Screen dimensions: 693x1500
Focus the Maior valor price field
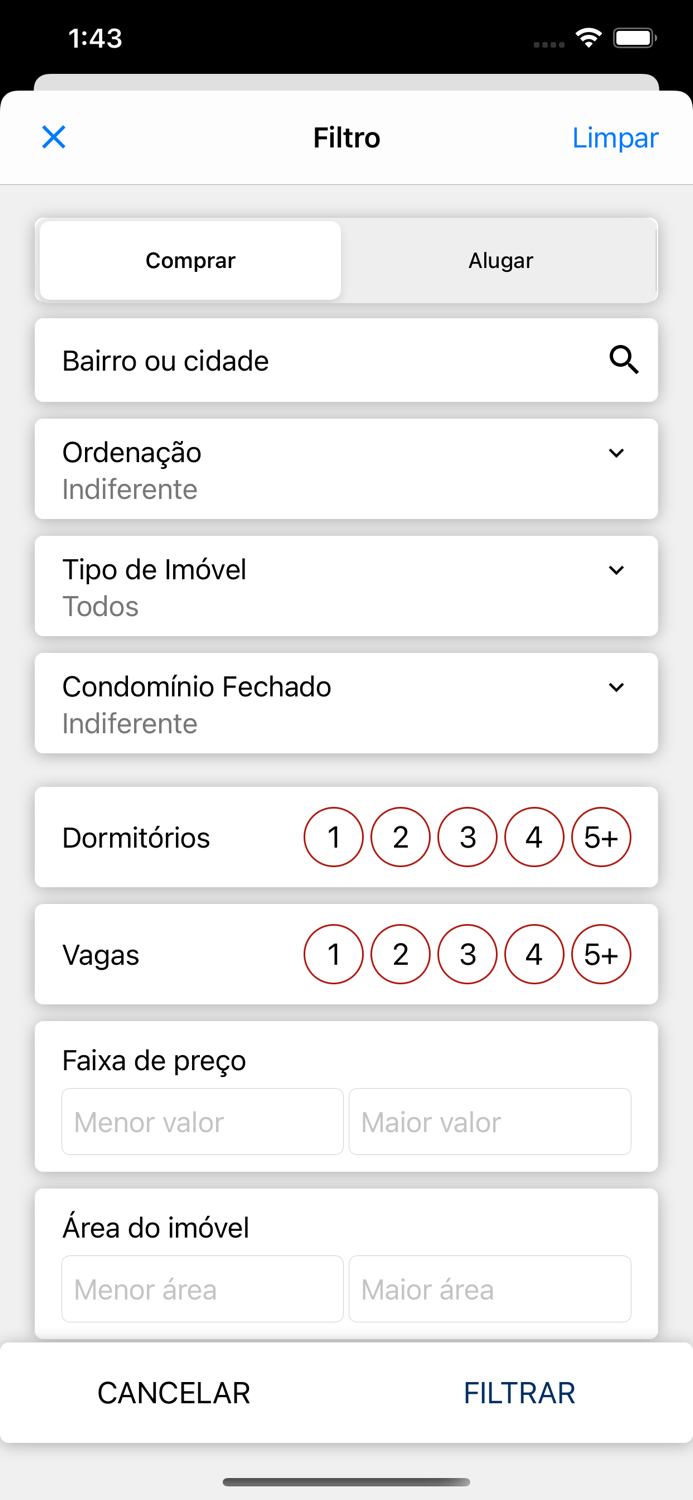489,1122
